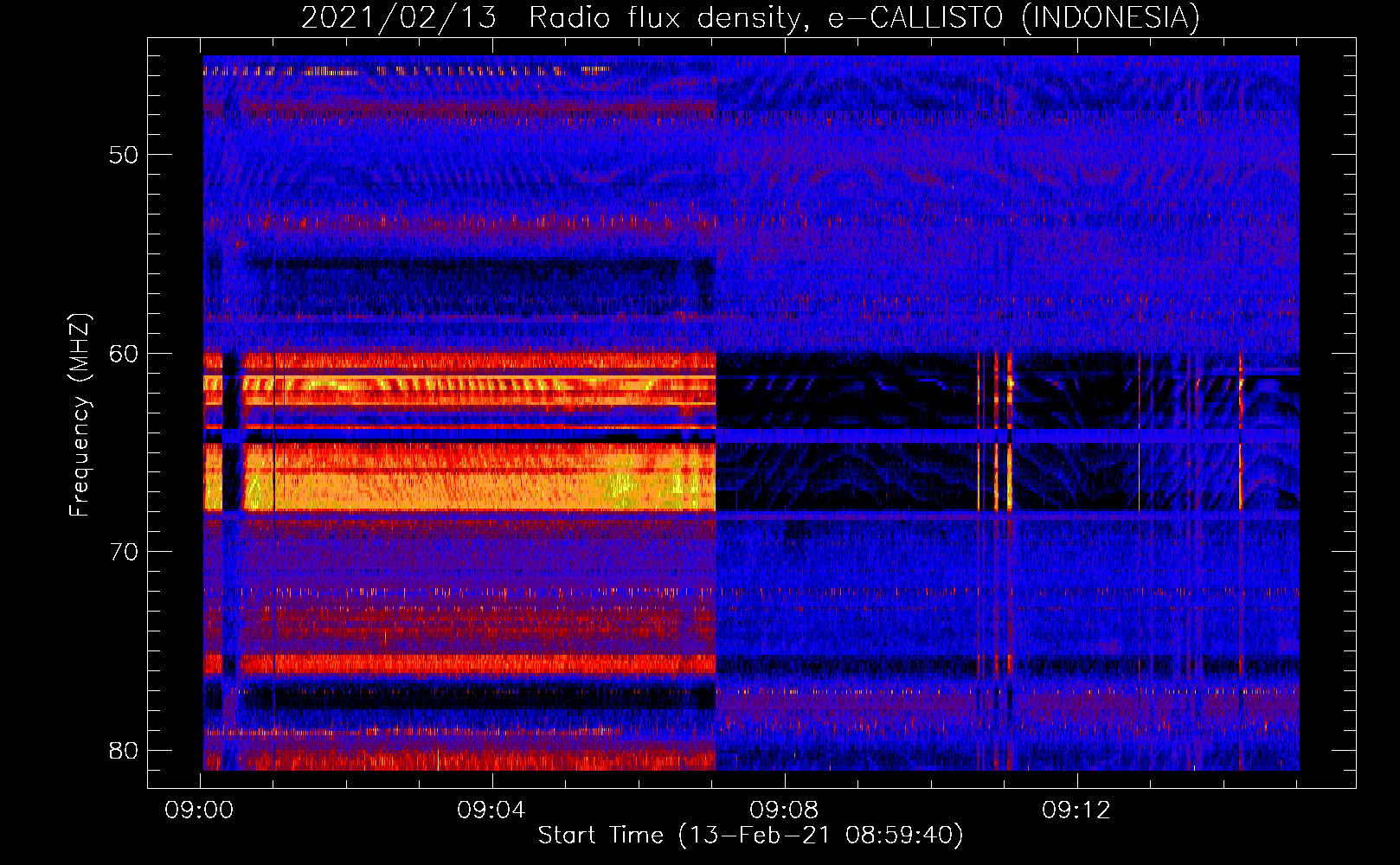Viewport: 1400px width, 865px height.
Task: Click the 'Frequency (MHZ)' axis label
Action: [x=80, y=415]
